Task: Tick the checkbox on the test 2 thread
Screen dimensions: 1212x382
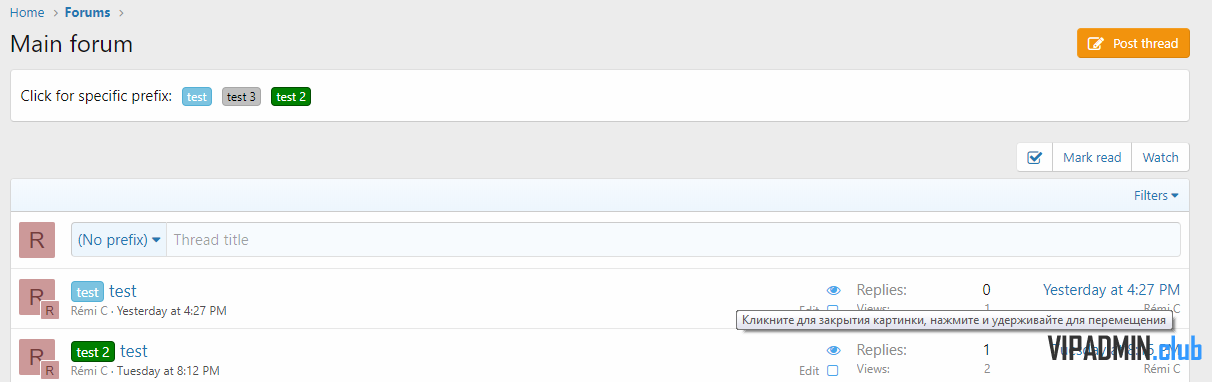Action: [x=833, y=371]
